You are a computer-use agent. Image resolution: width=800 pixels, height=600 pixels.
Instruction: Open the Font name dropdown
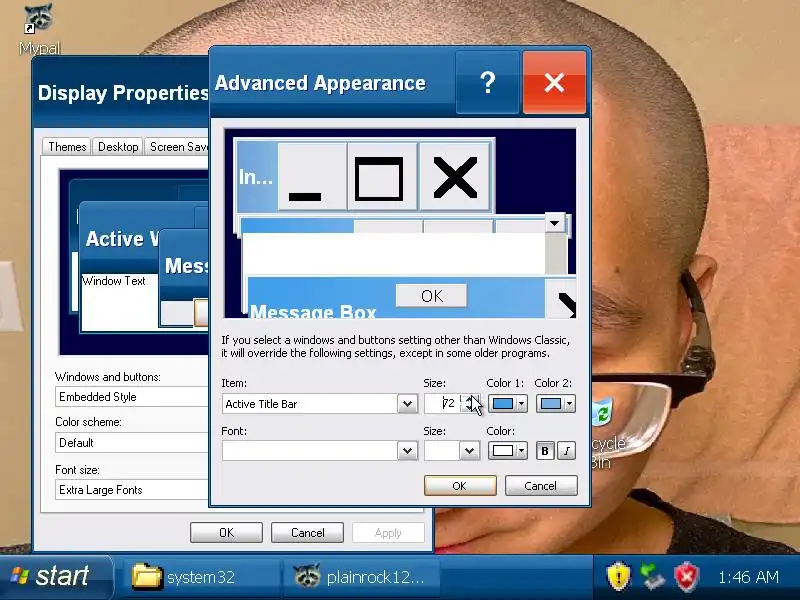click(x=407, y=451)
